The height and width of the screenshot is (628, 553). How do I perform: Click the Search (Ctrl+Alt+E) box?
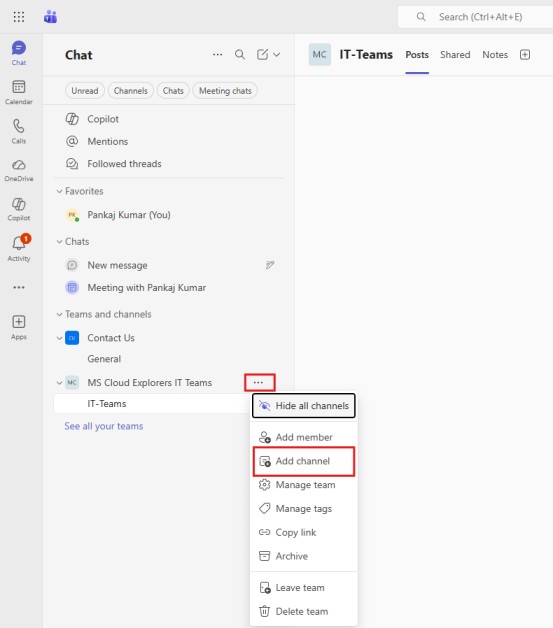(x=476, y=17)
